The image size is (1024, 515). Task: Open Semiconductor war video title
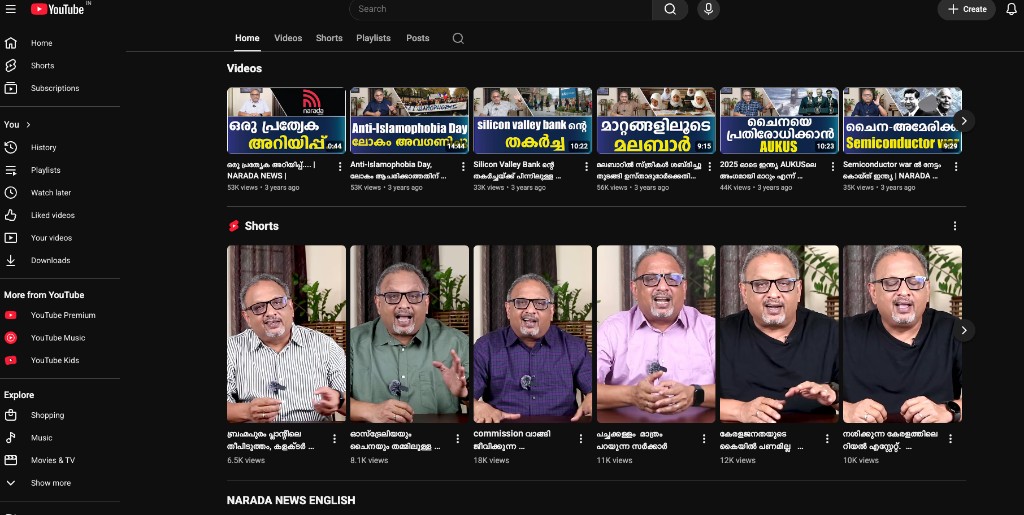click(x=891, y=170)
